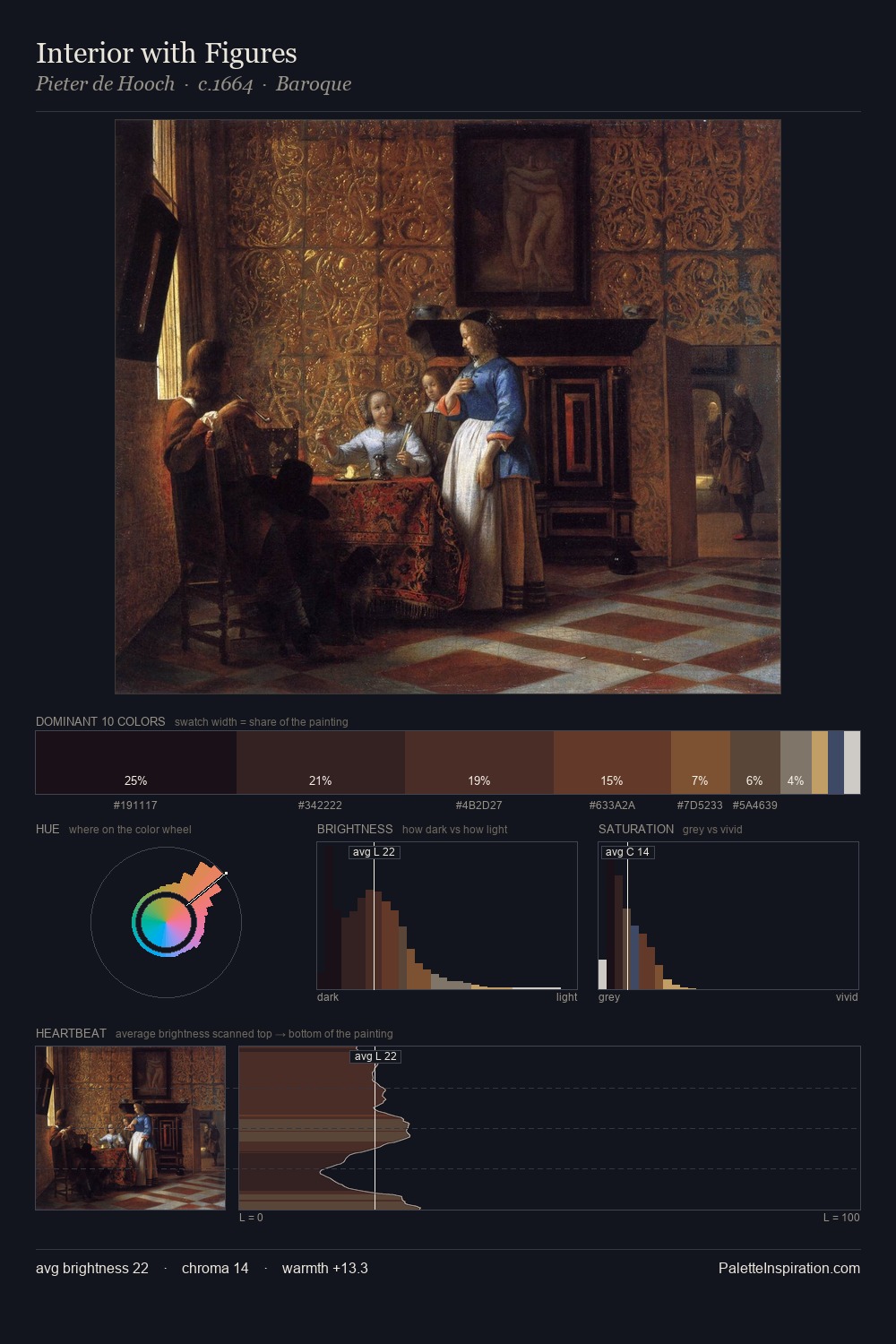The width and height of the screenshot is (896, 1344).
Task: Open the main painting image
Action: (x=448, y=407)
